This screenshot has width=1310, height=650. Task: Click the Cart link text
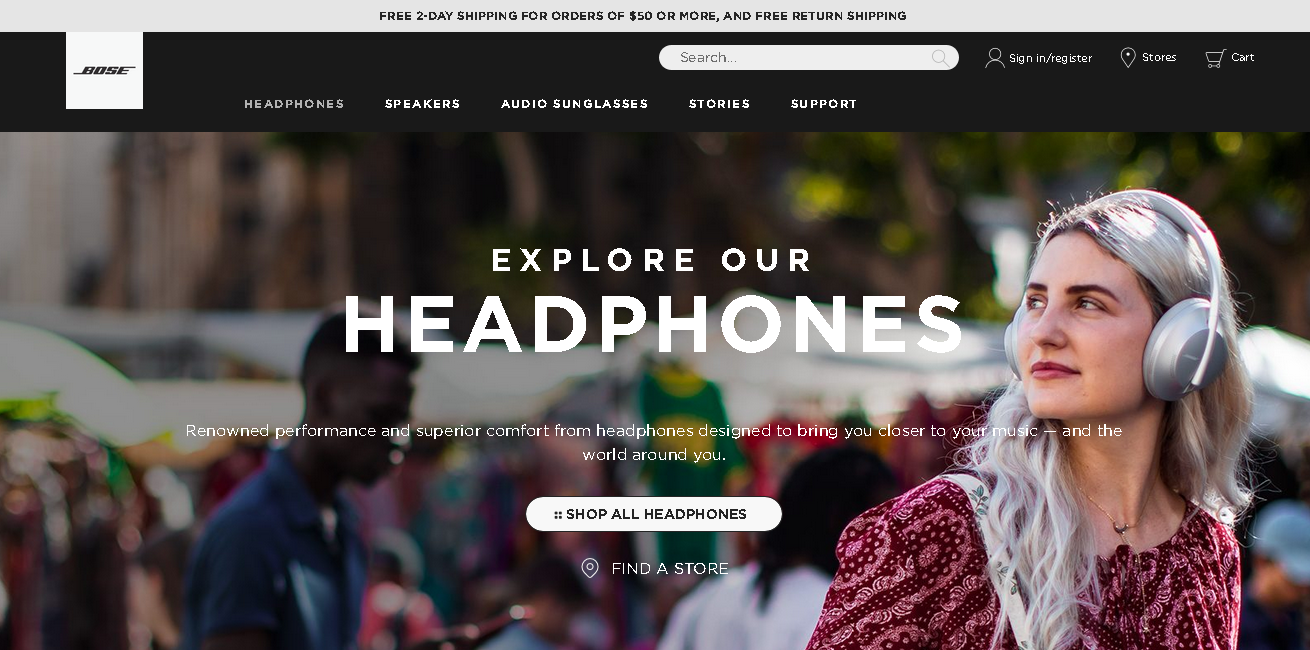click(1243, 57)
